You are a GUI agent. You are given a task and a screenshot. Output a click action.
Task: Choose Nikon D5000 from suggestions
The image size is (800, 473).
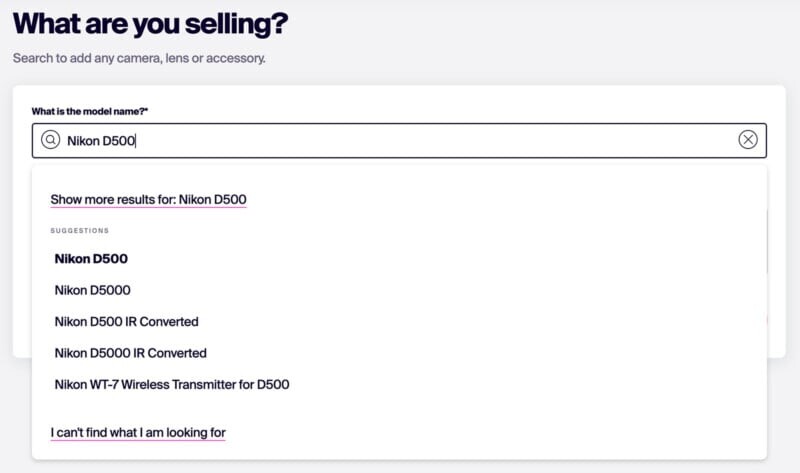pos(93,290)
